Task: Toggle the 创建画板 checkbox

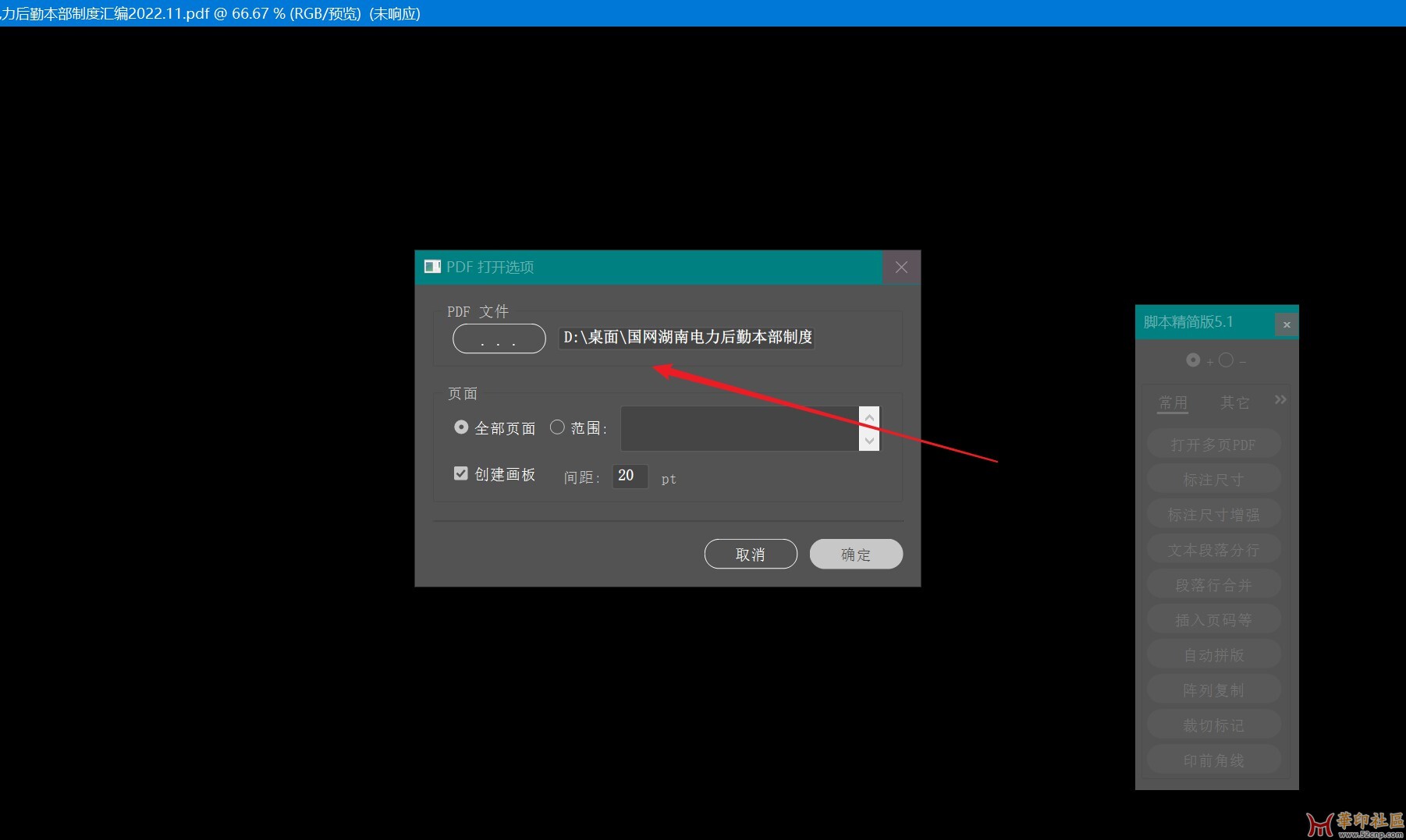Action: pyautogui.click(x=461, y=473)
